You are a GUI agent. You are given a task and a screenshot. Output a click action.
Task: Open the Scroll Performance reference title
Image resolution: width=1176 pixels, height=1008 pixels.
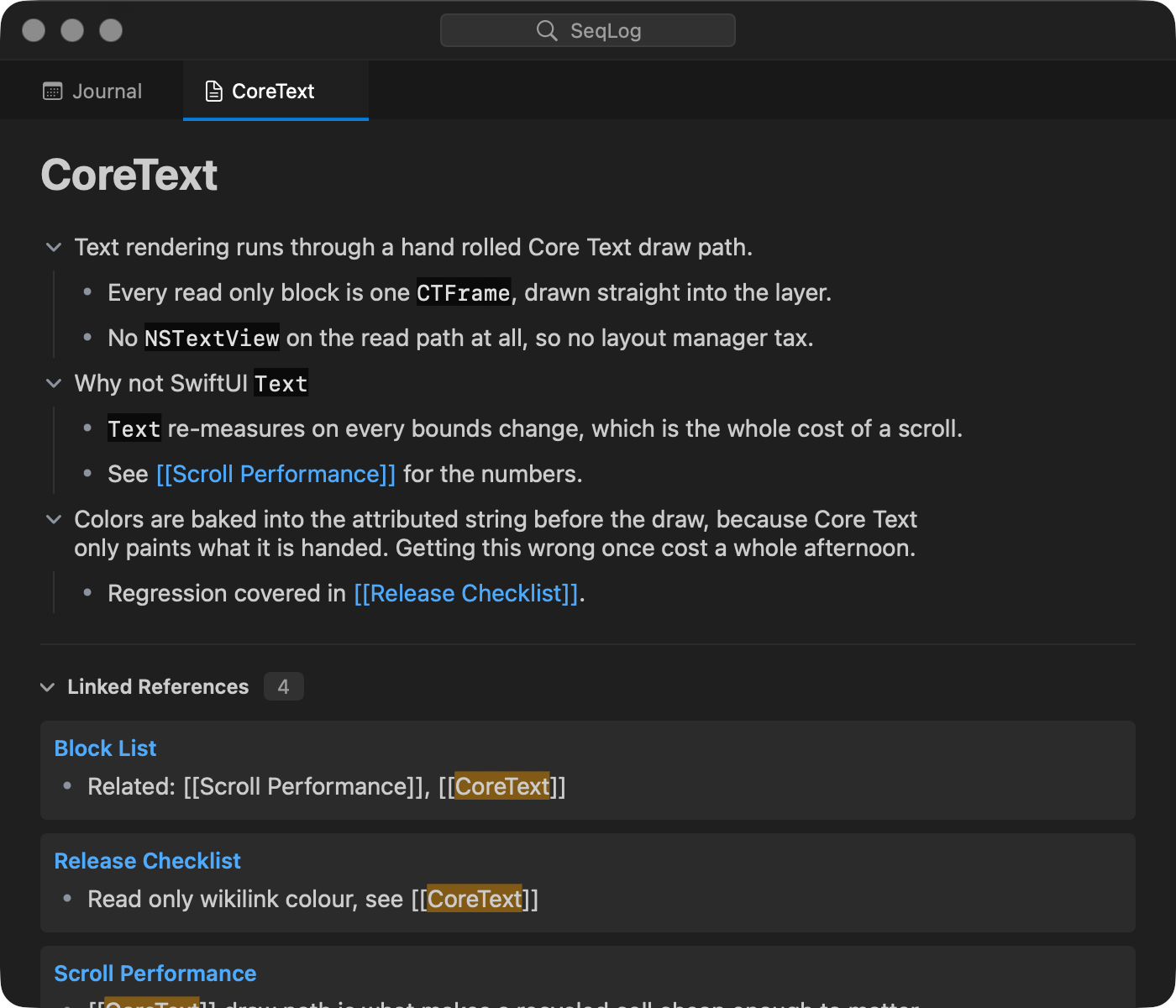click(x=155, y=973)
